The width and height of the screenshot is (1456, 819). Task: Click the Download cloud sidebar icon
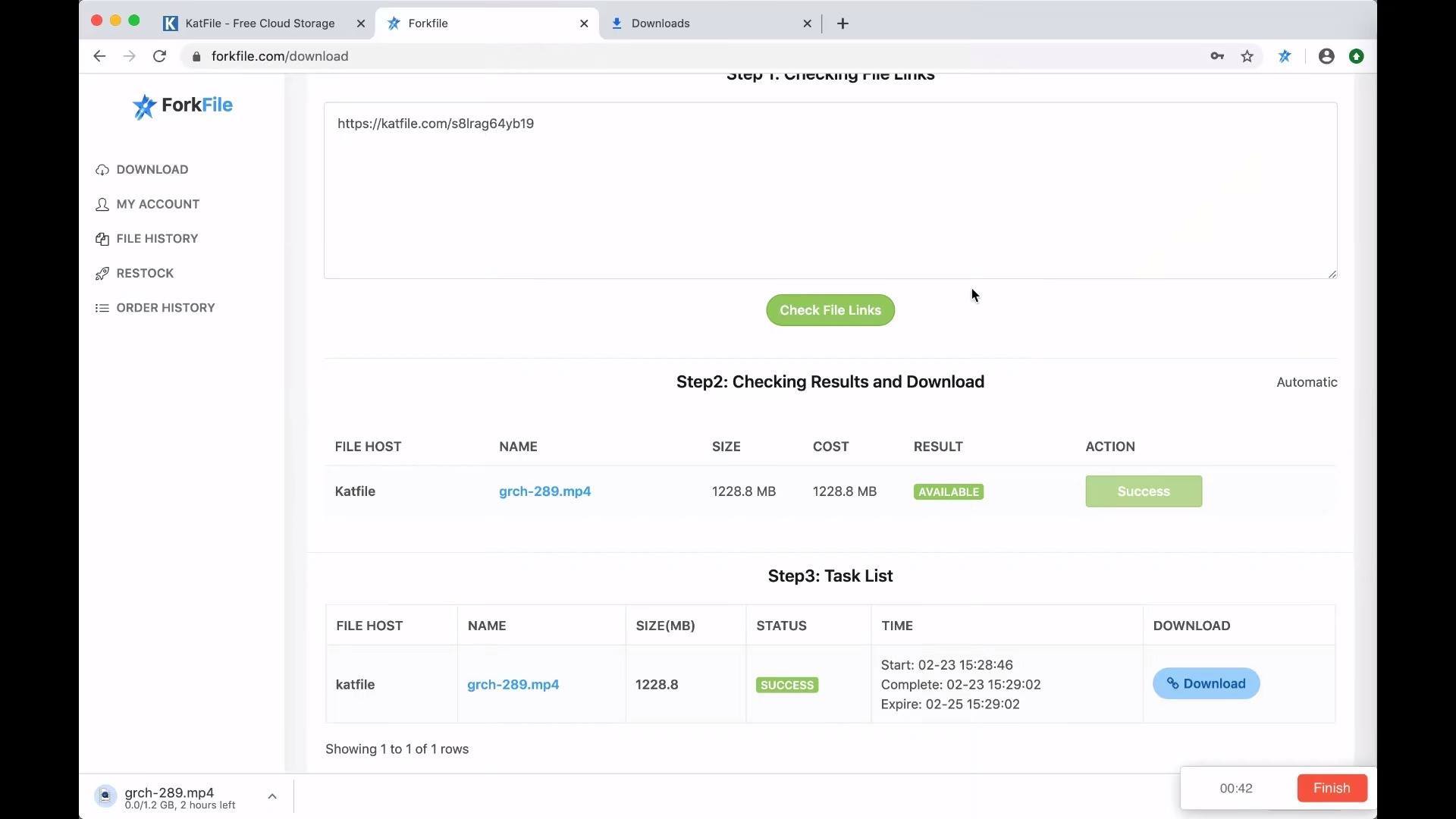[102, 170]
